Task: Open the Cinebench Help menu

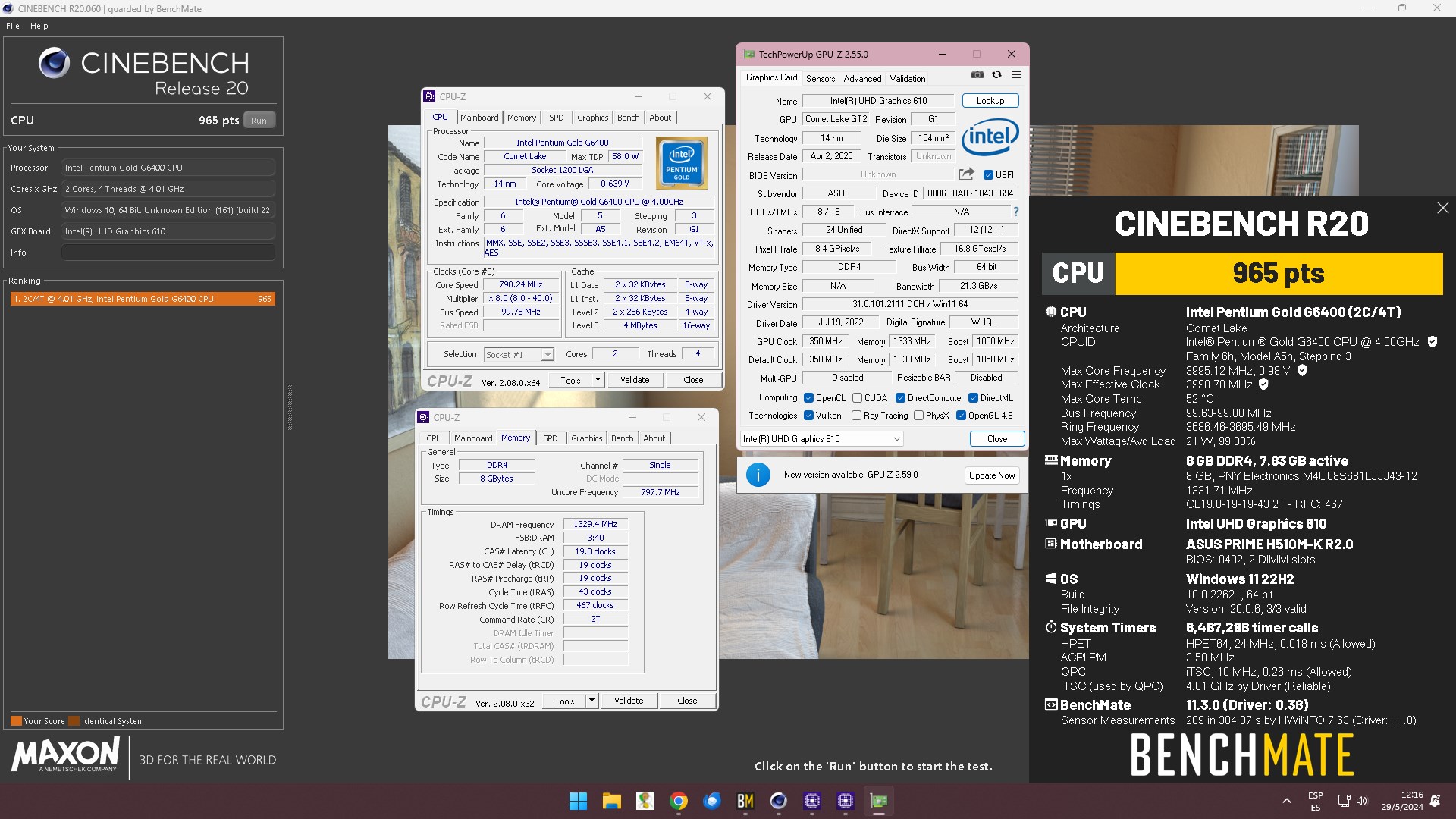Action: point(39,26)
